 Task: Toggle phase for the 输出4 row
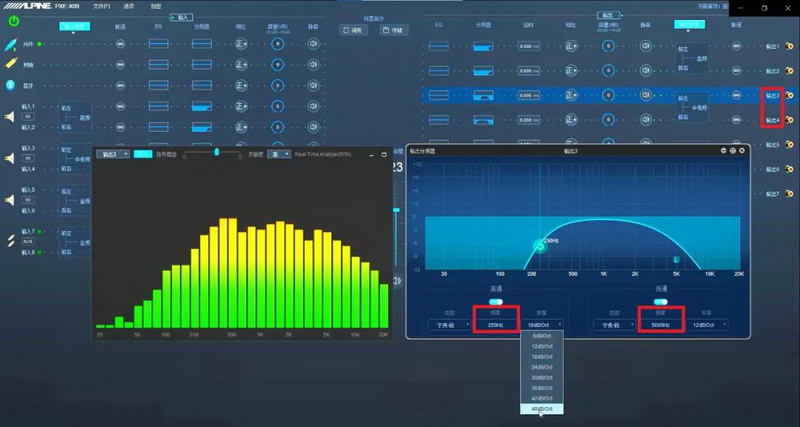571,120
